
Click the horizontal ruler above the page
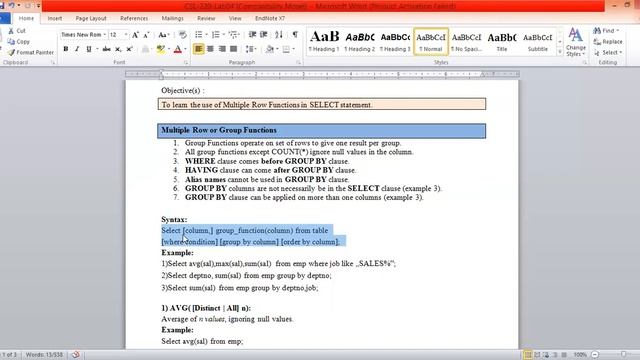point(322,74)
